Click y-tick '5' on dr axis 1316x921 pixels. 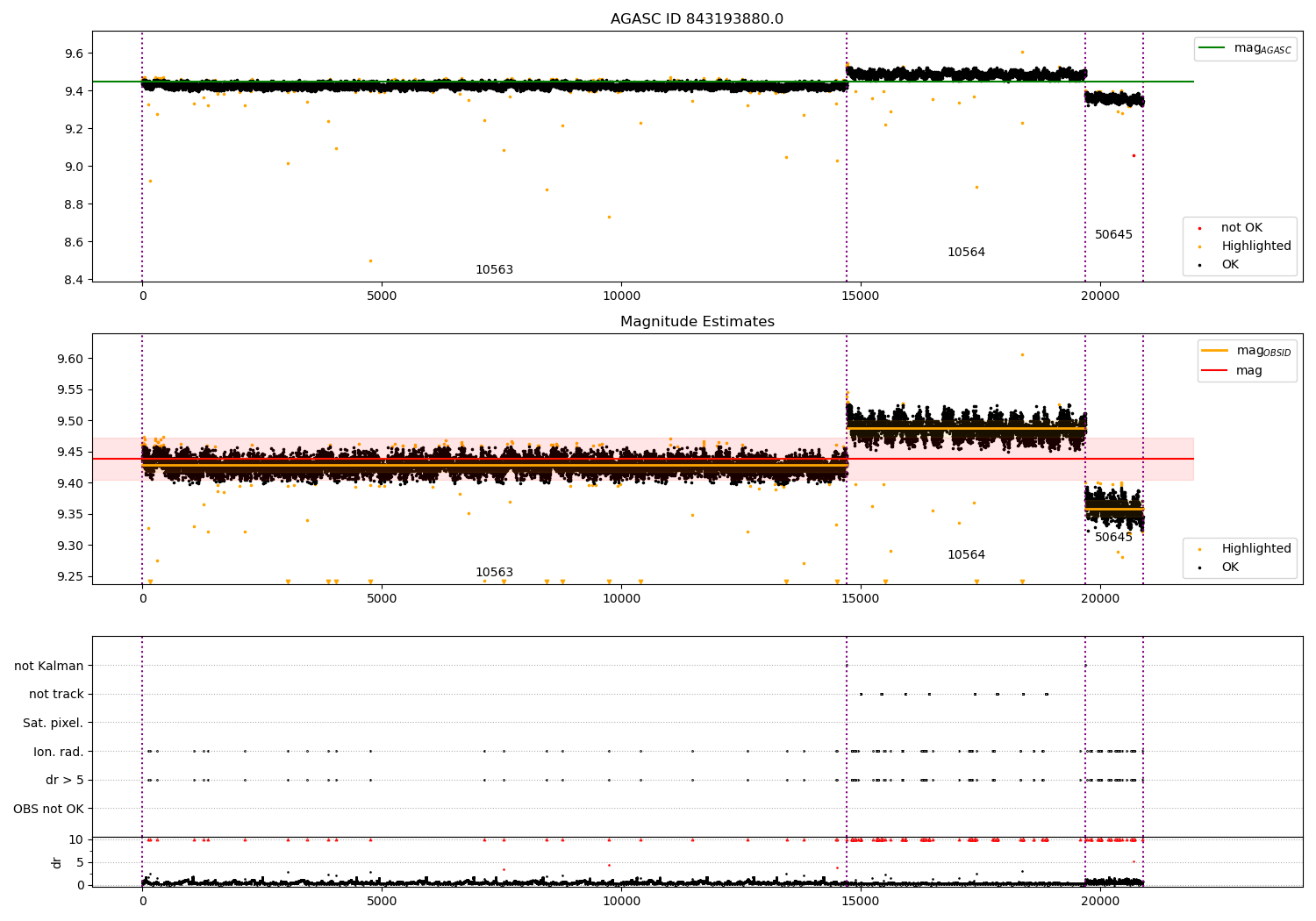pyautogui.click(x=80, y=862)
